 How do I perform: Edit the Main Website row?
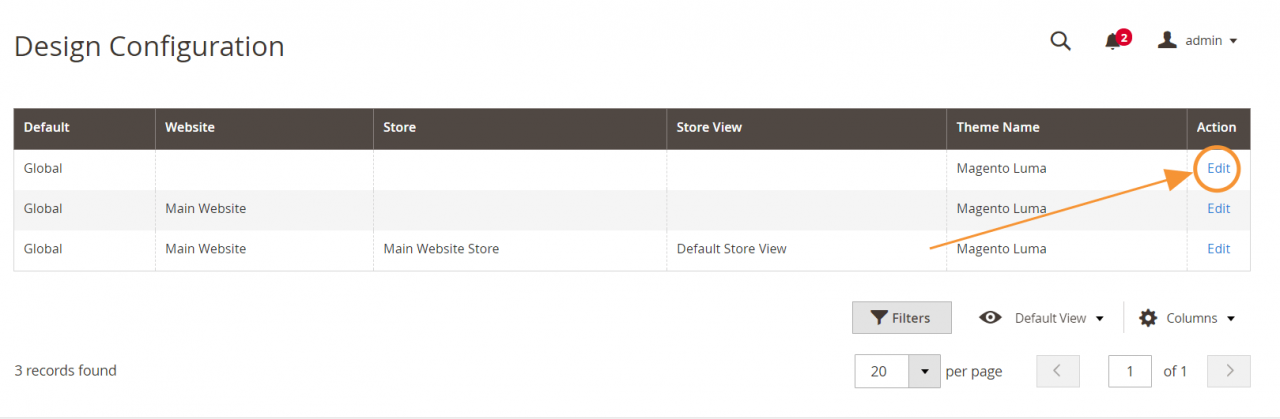coord(1218,209)
